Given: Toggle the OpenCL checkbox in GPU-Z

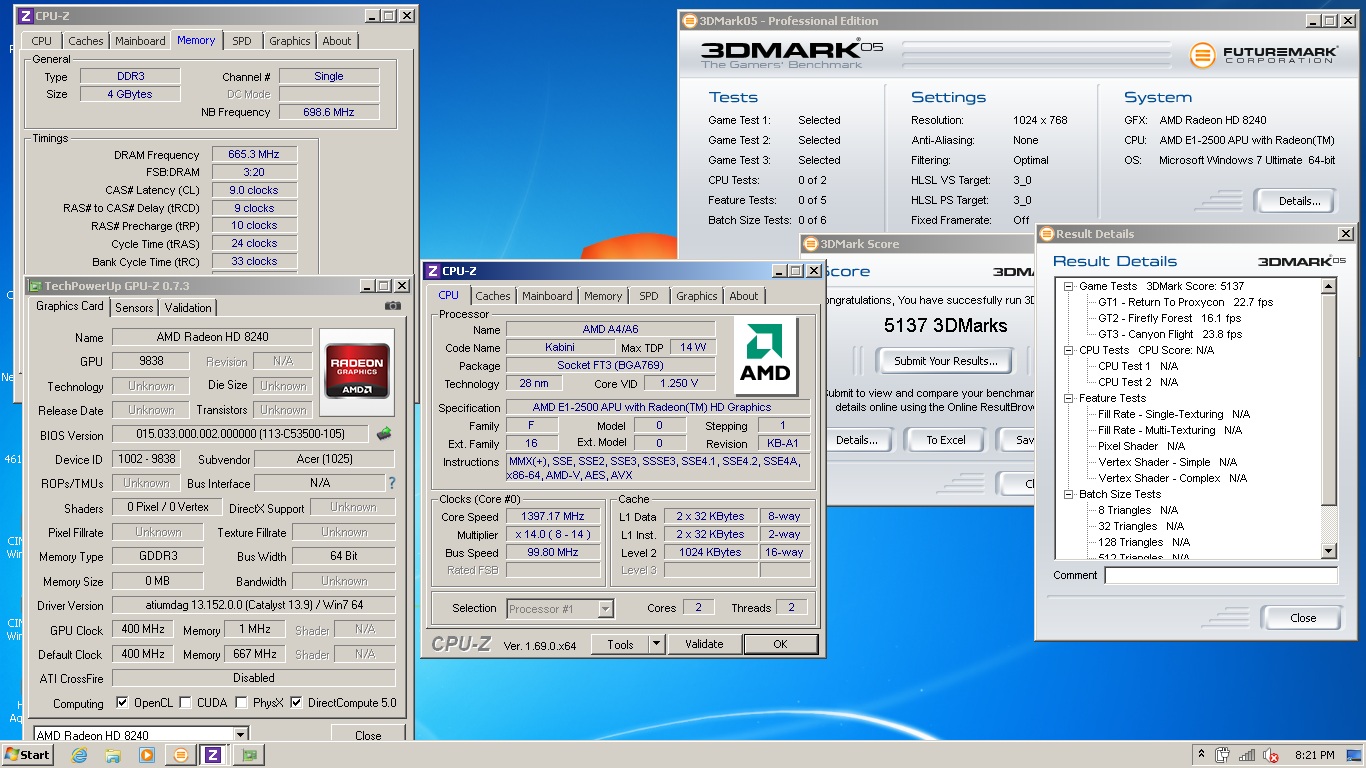Looking at the screenshot, I should pos(122,703).
